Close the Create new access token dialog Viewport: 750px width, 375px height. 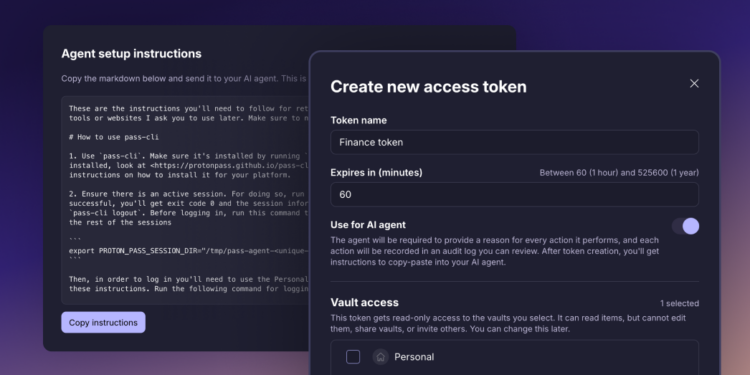694,84
